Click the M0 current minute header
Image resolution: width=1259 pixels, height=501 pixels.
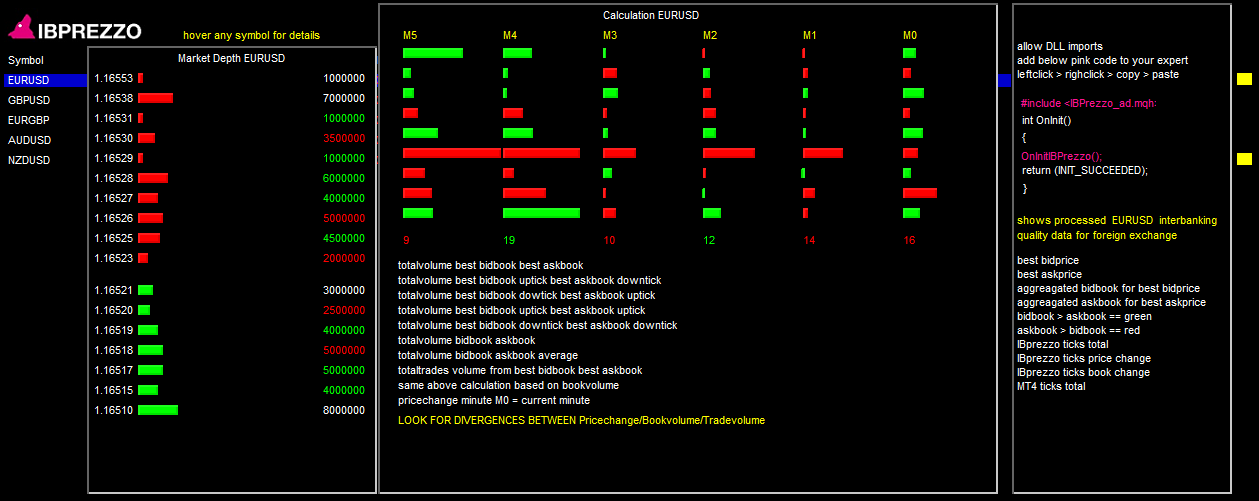click(910, 36)
